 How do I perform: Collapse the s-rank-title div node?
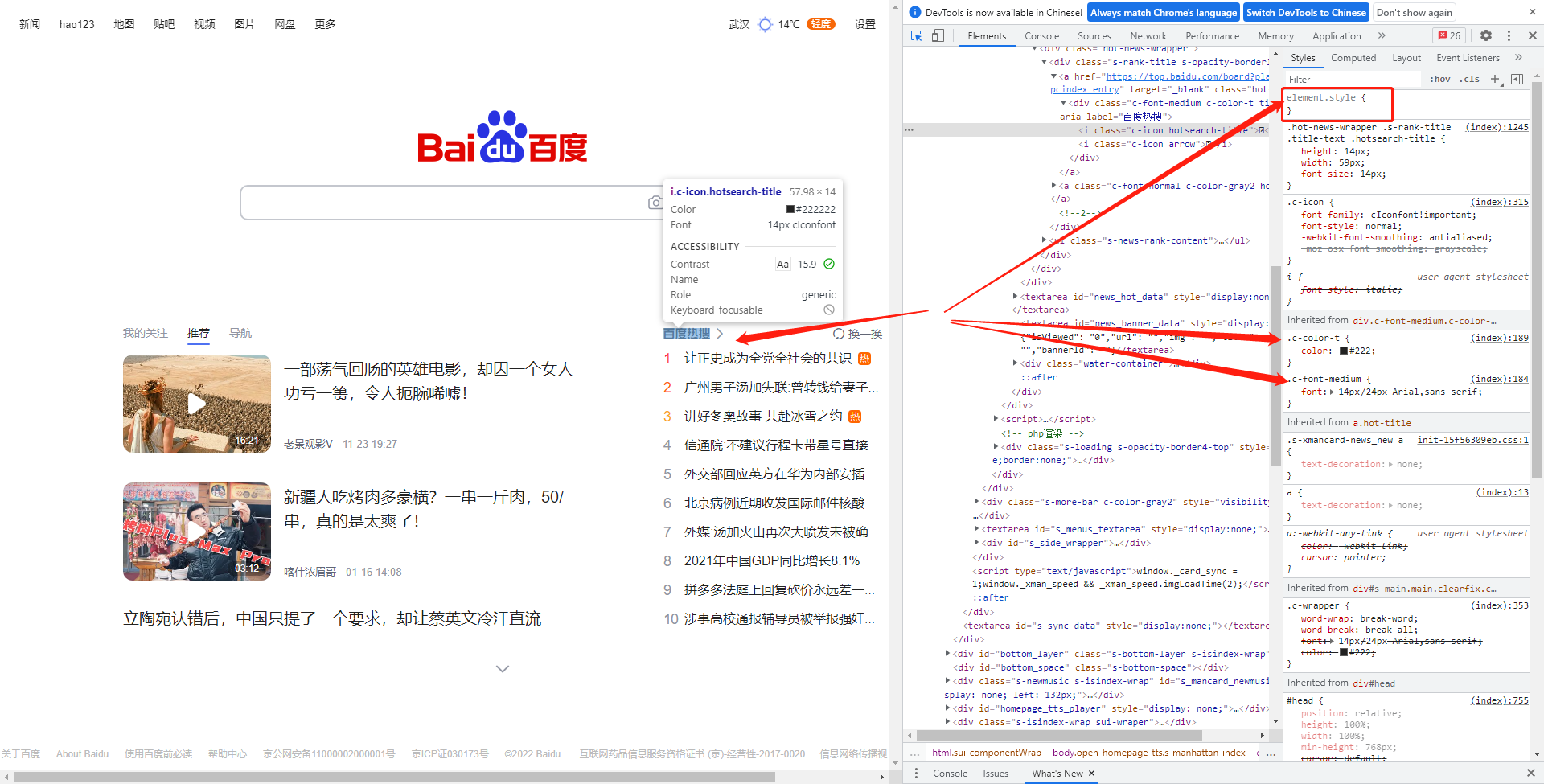point(1045,62)
